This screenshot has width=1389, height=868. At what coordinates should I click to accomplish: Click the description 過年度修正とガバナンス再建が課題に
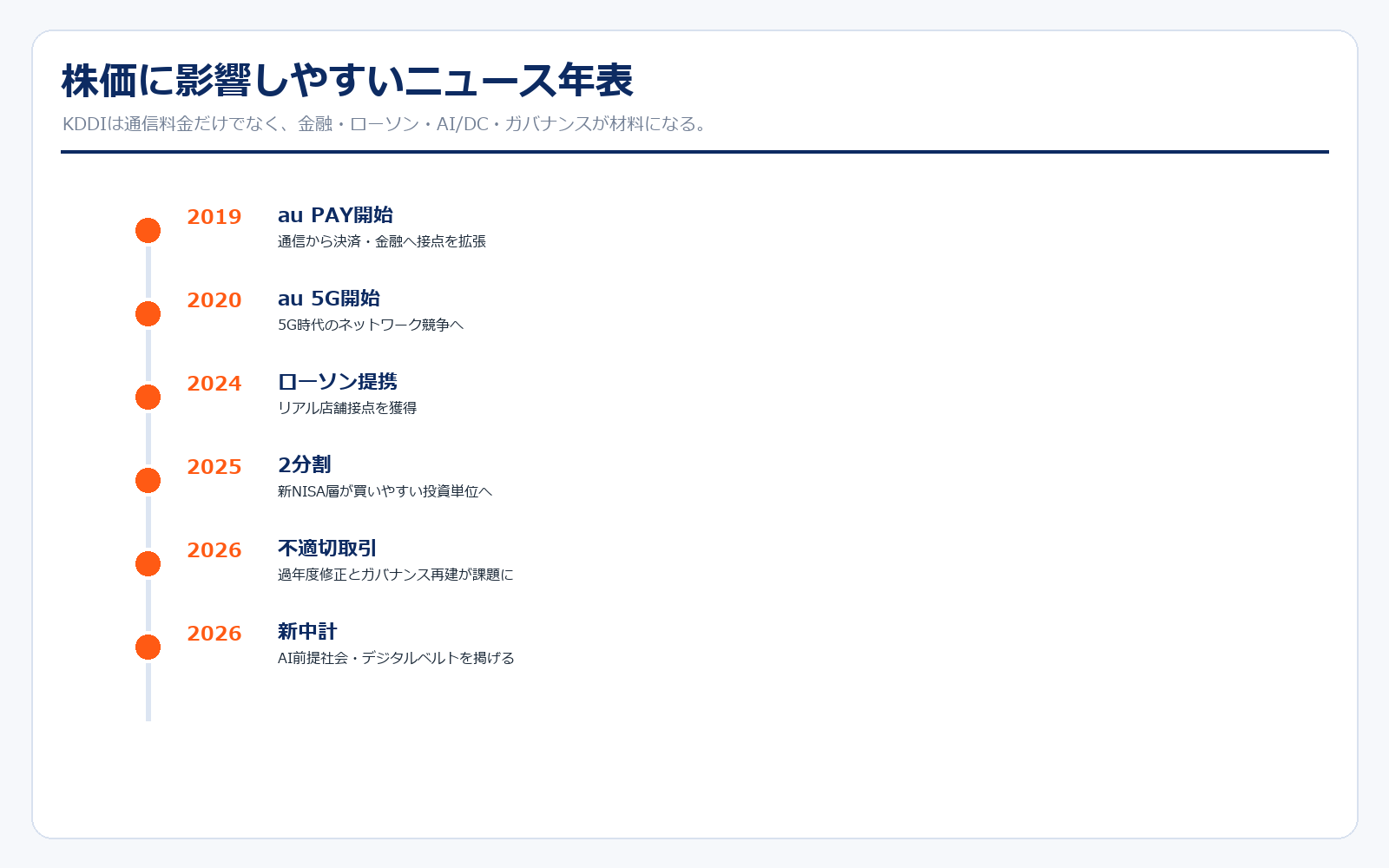pyautogui.click(x=396, y=575)
